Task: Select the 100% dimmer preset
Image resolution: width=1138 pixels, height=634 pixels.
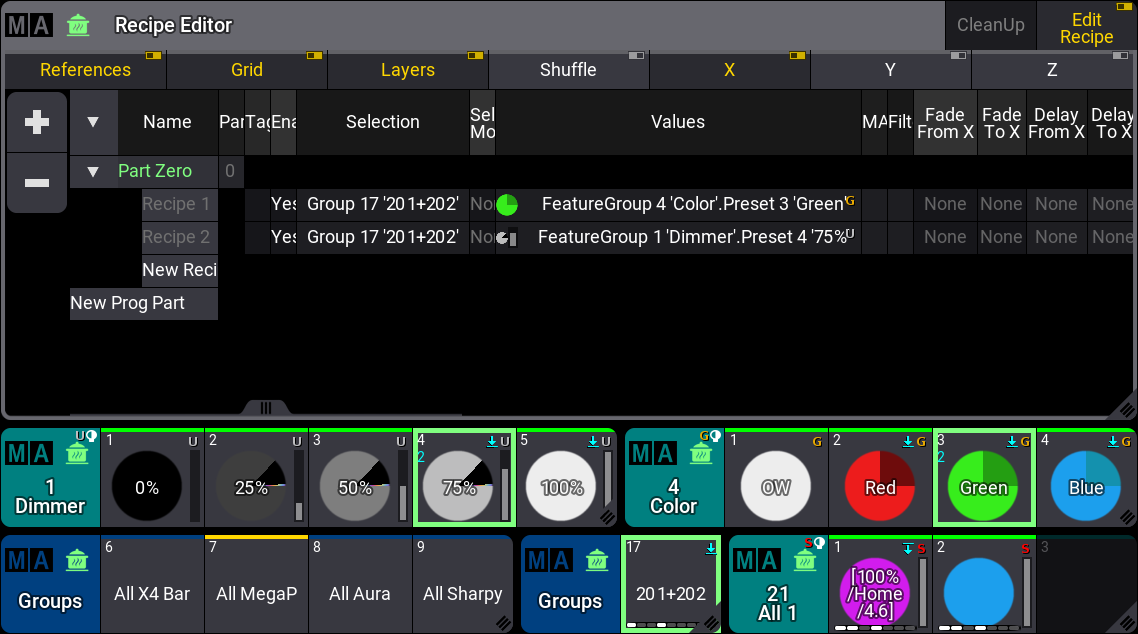Action: coord(562,487)
